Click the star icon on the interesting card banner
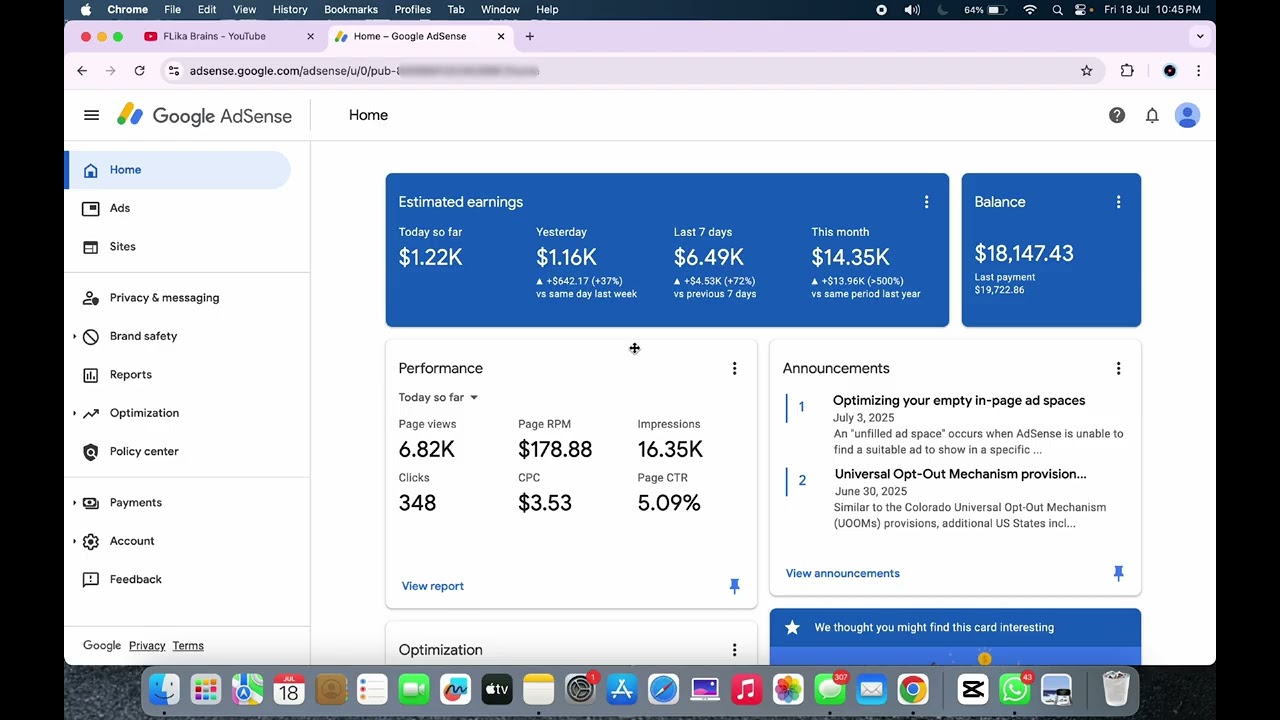The width and height of the screenshot is (1280, 720). (x=792, y=627)
